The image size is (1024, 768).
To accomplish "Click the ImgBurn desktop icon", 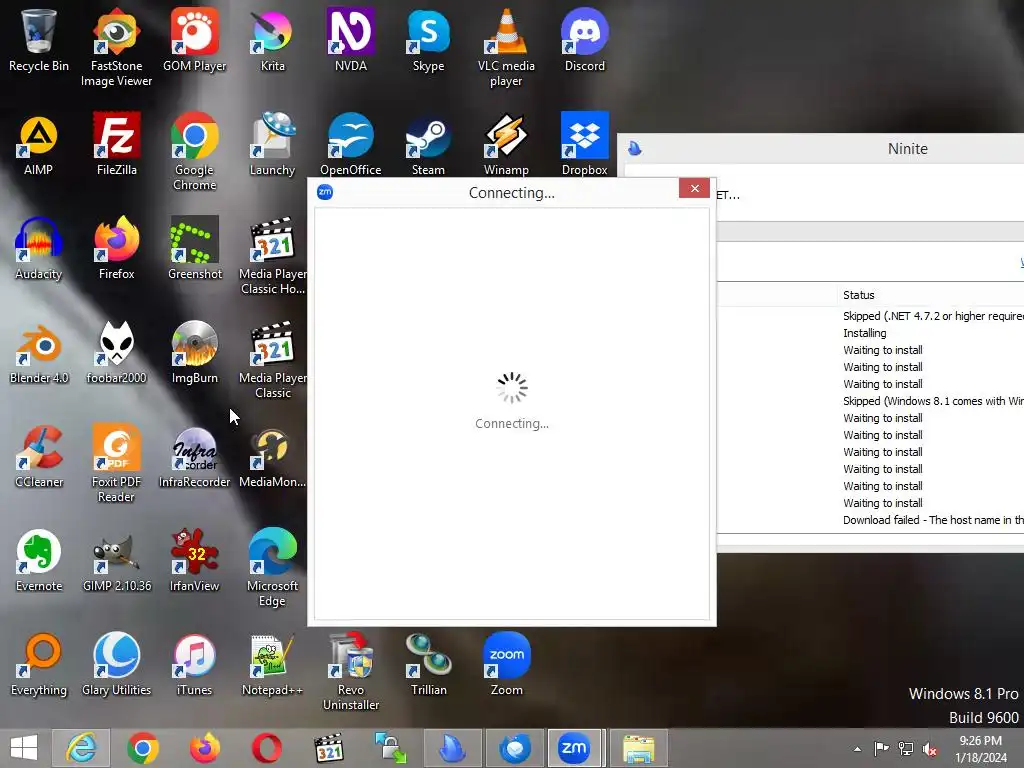I will point(195,352).
